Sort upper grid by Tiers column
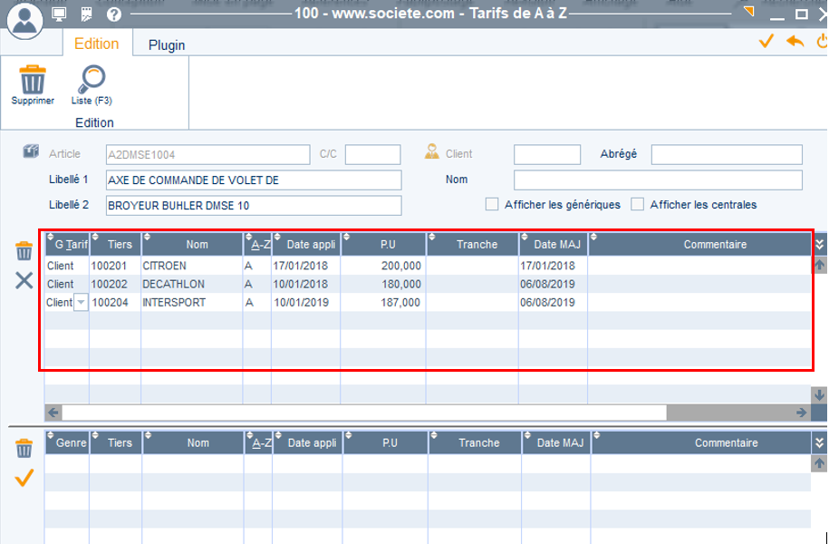The height and width of the screenshot is (544, 829). (115, 244)
